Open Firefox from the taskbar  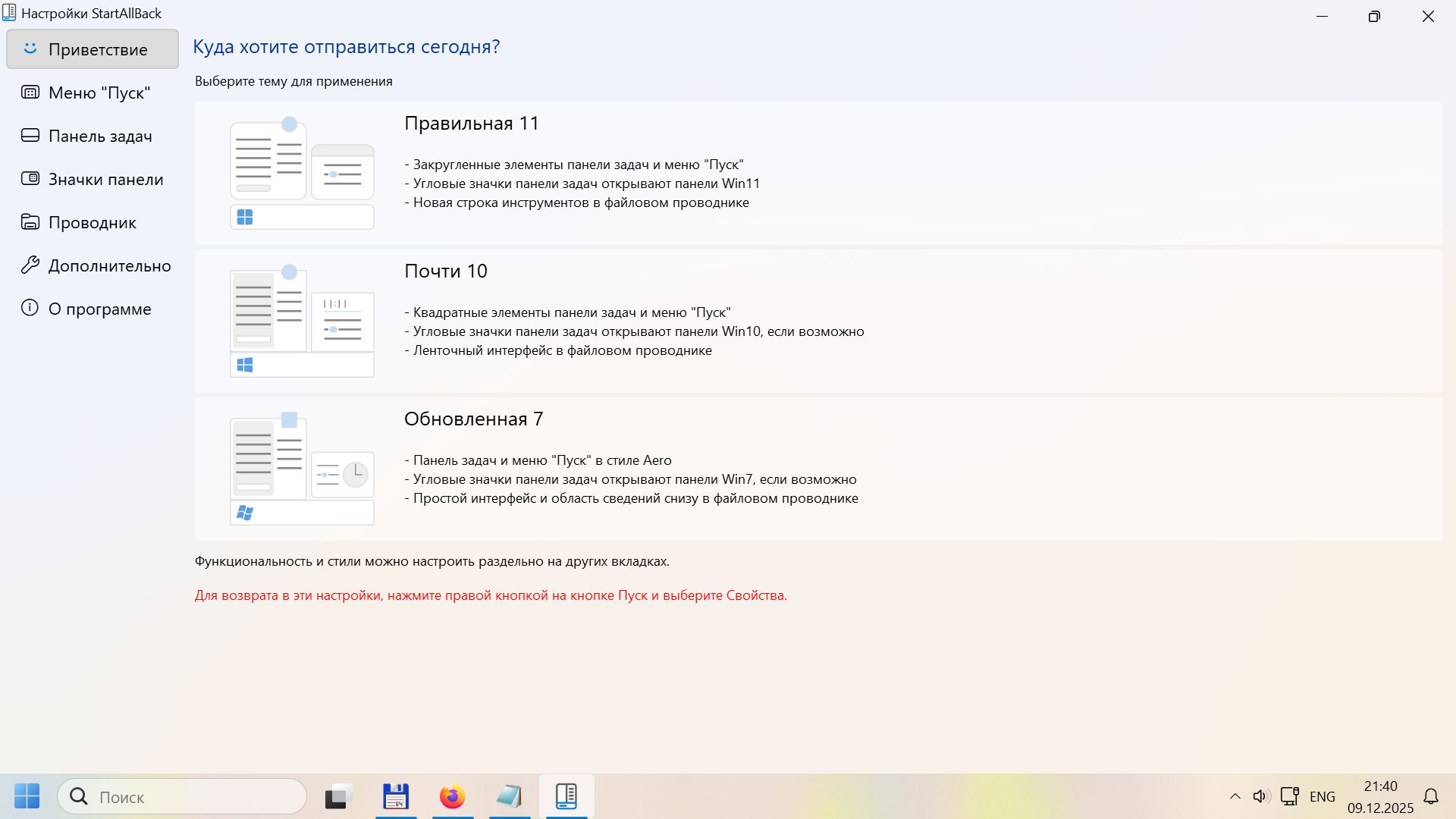453,797
